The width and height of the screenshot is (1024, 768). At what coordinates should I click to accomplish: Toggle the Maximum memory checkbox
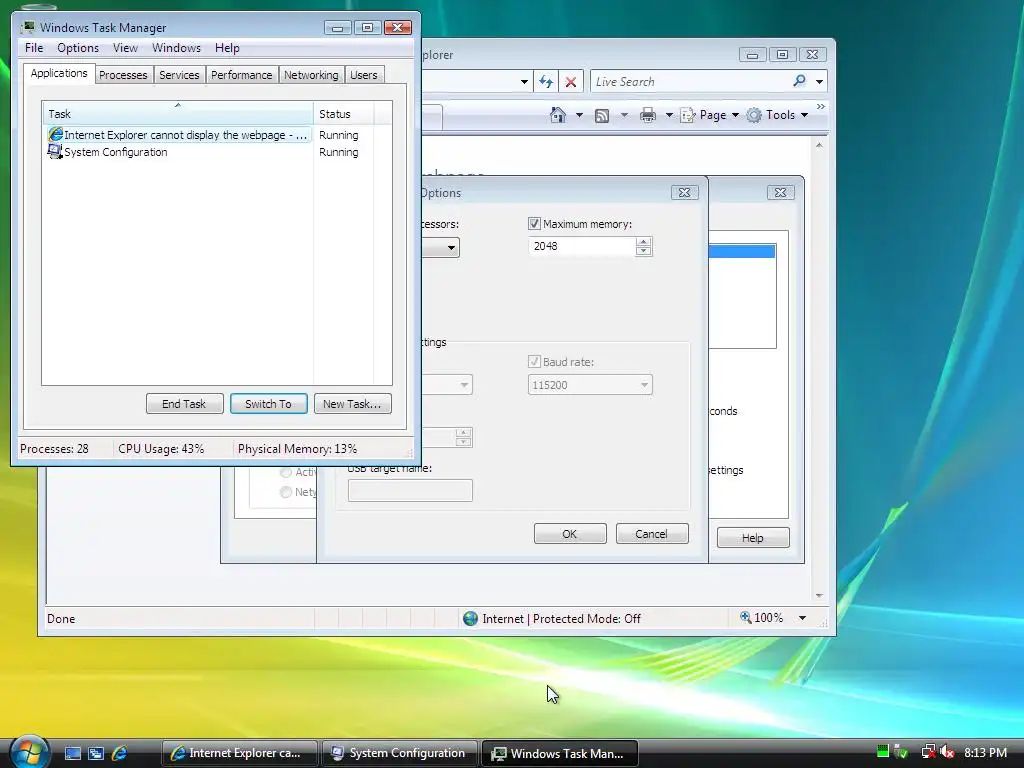534,224
